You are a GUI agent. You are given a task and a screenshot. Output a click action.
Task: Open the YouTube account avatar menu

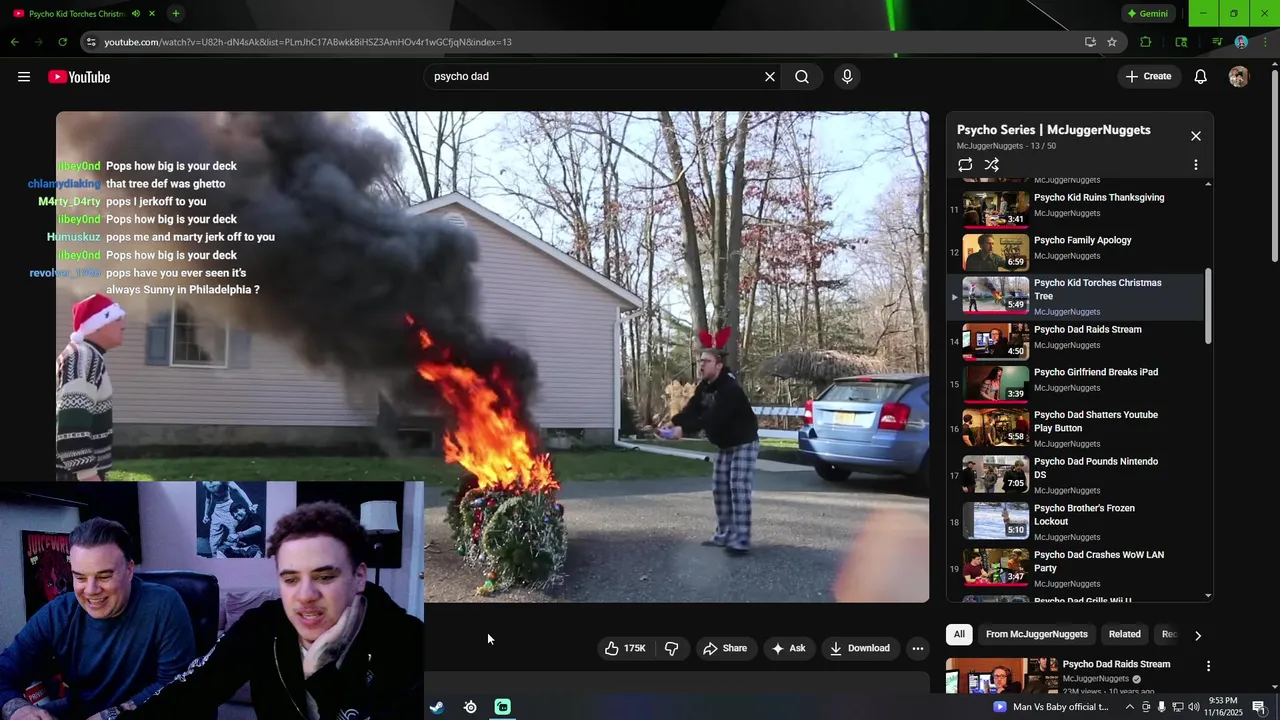(x=1239, y=77)
